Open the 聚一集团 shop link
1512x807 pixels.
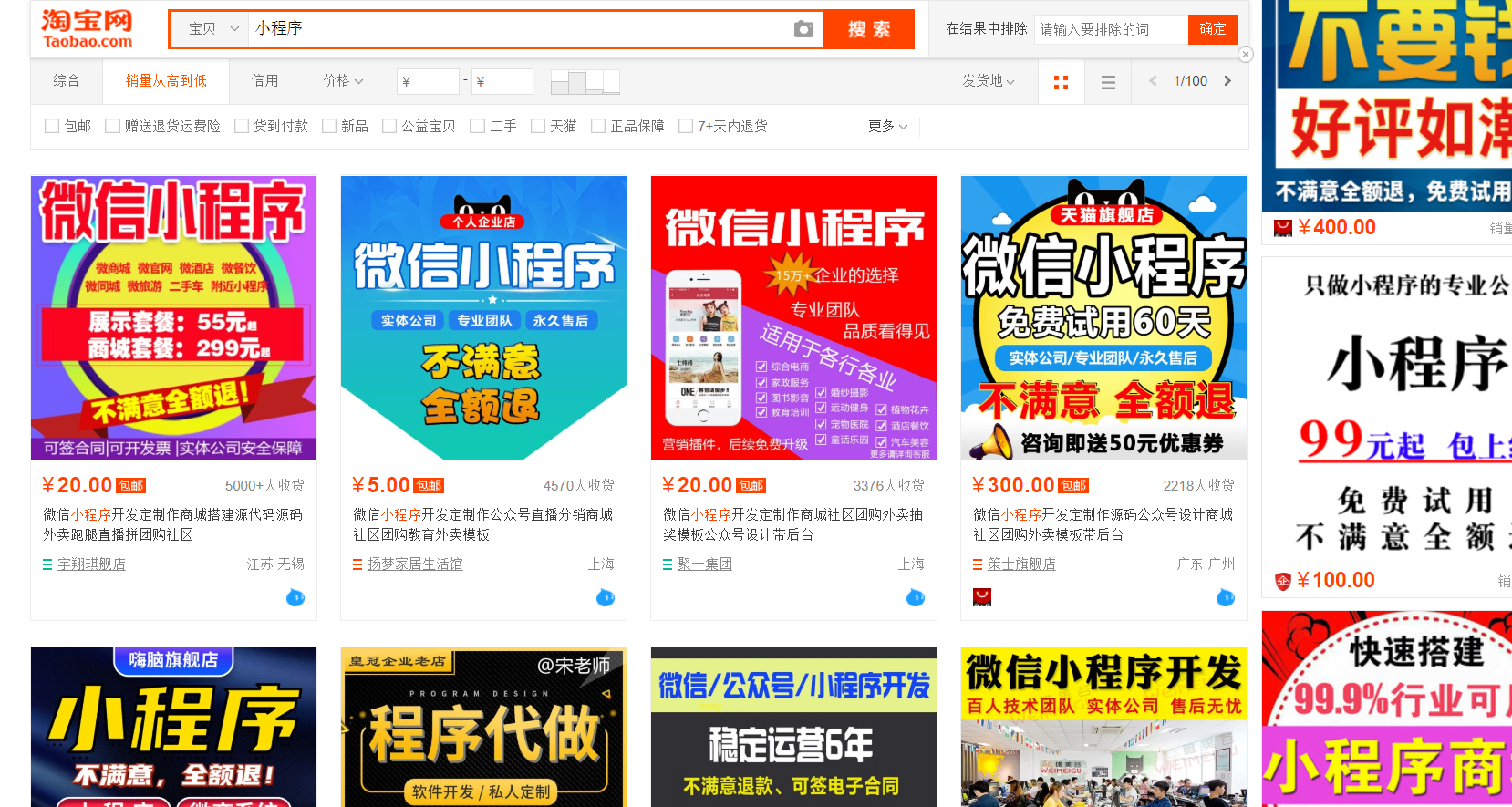[x=705, y=564]
